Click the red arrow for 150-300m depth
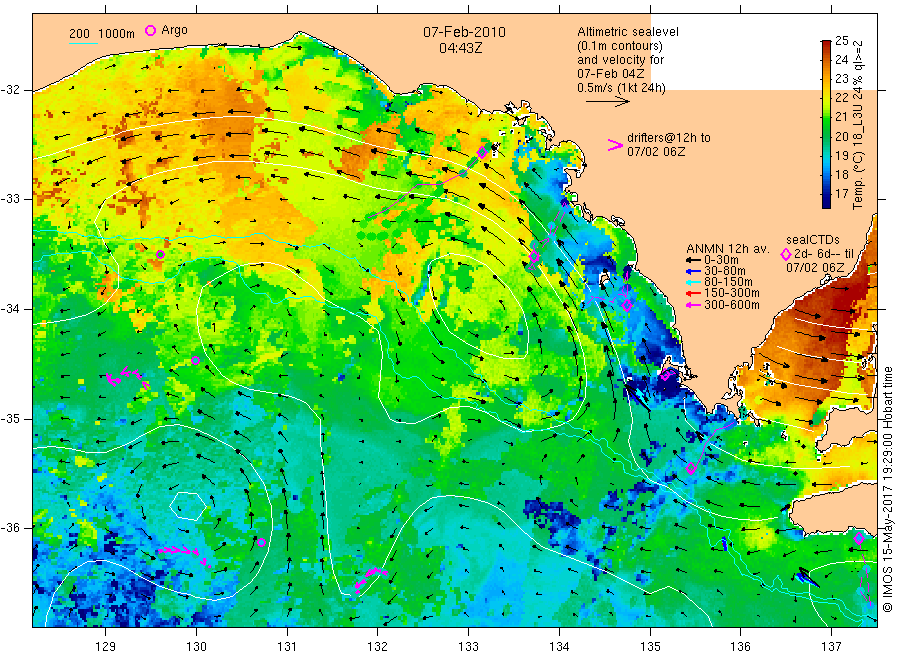 click(694, 293)
